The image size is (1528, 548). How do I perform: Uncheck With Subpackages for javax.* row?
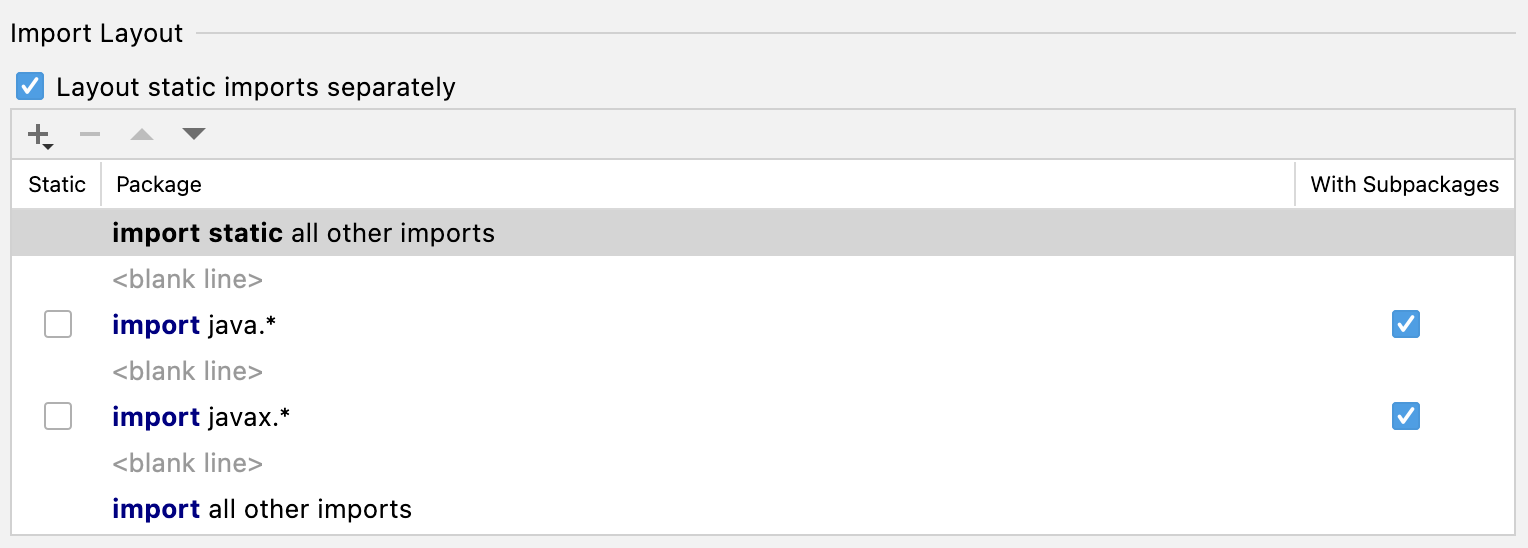1405,417
